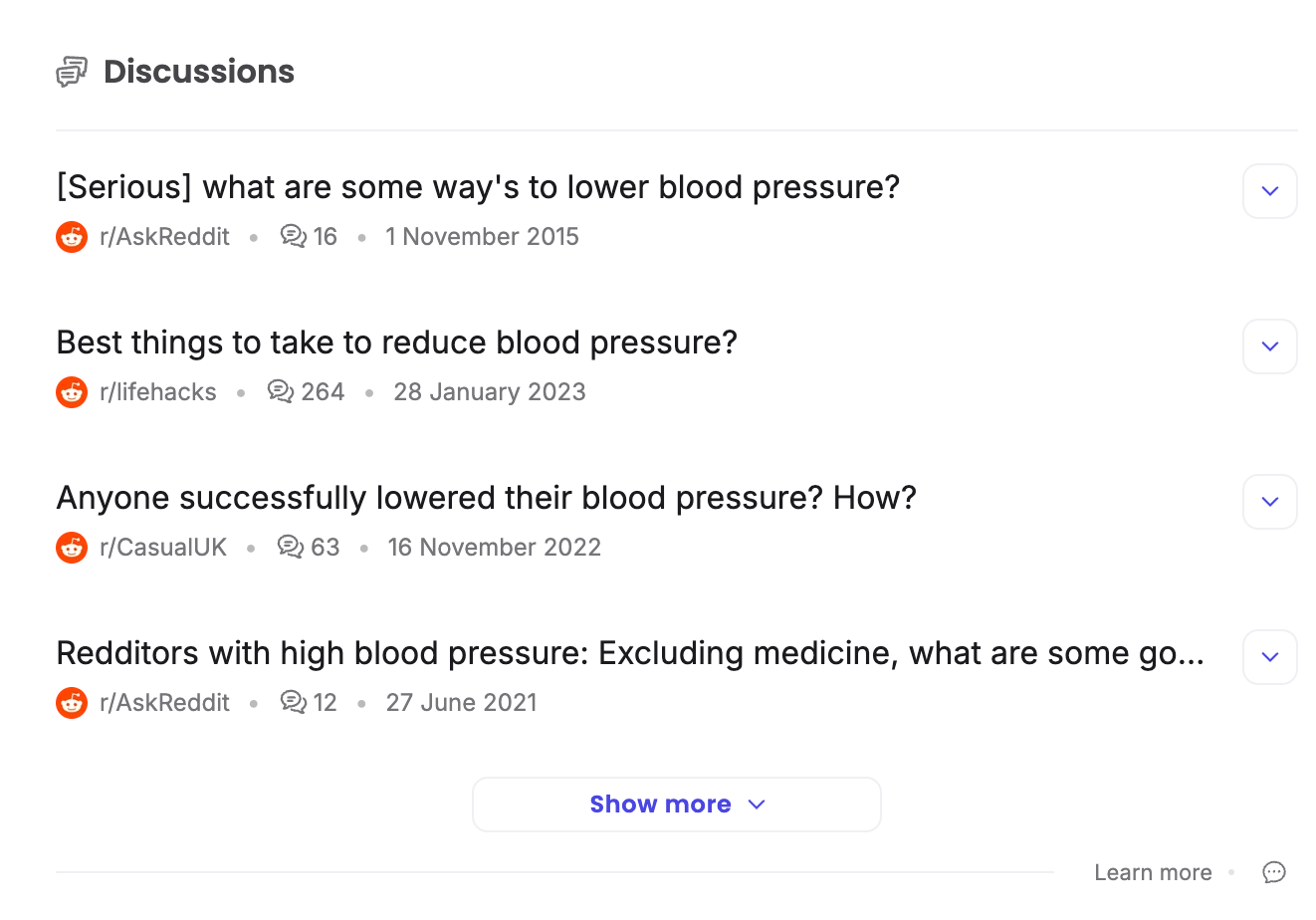Select the comment bubble showing 264 comments

pyautogui.click(x=280, y=391)
